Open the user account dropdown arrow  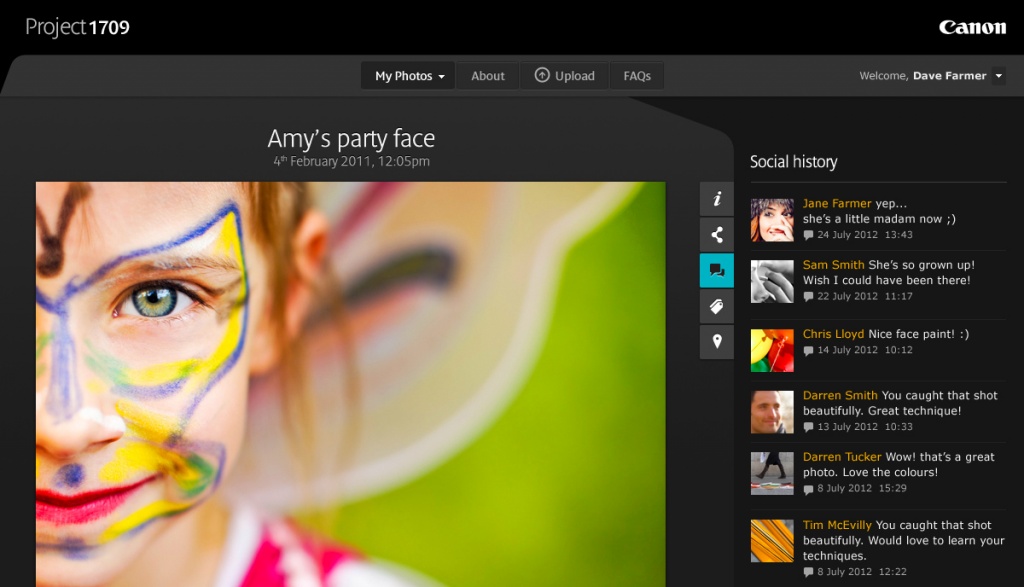pos(999,76)
